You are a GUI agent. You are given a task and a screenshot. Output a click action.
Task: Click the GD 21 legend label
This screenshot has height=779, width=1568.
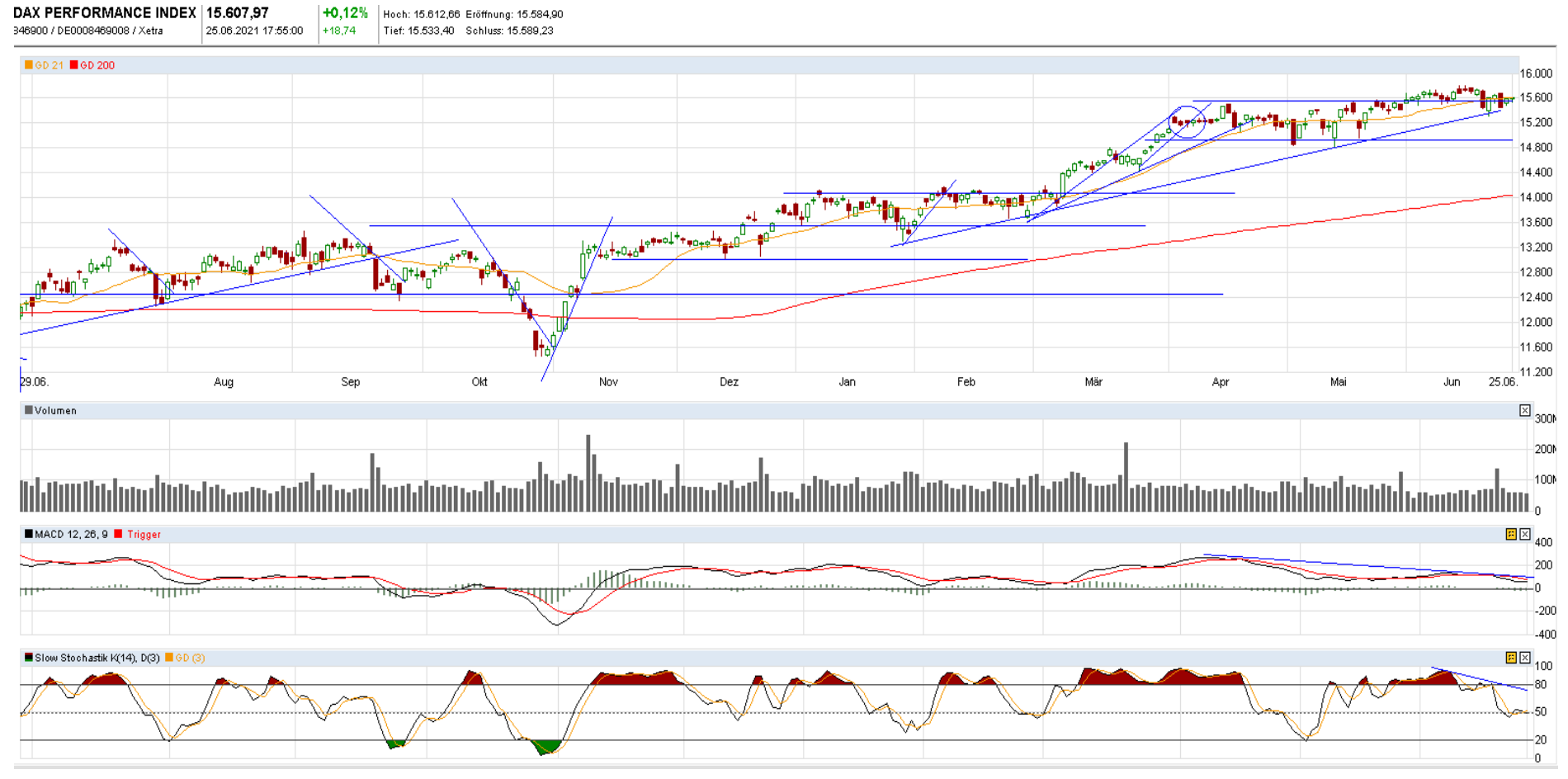click(50, 65)
